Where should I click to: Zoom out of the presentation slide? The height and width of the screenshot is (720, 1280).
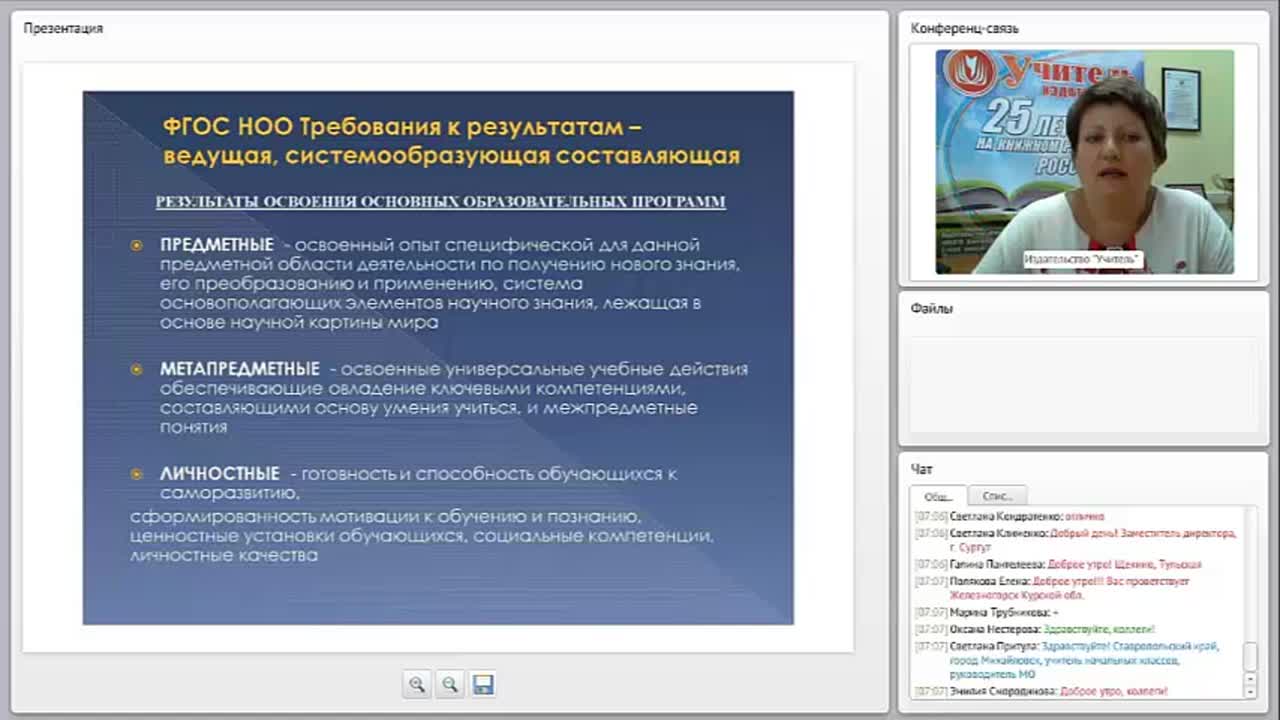tap(450, 684)
